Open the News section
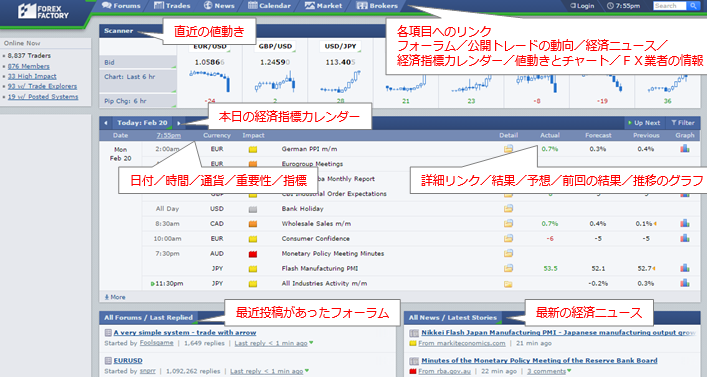This screenshot has height=377, width=707. click(219, 6)
